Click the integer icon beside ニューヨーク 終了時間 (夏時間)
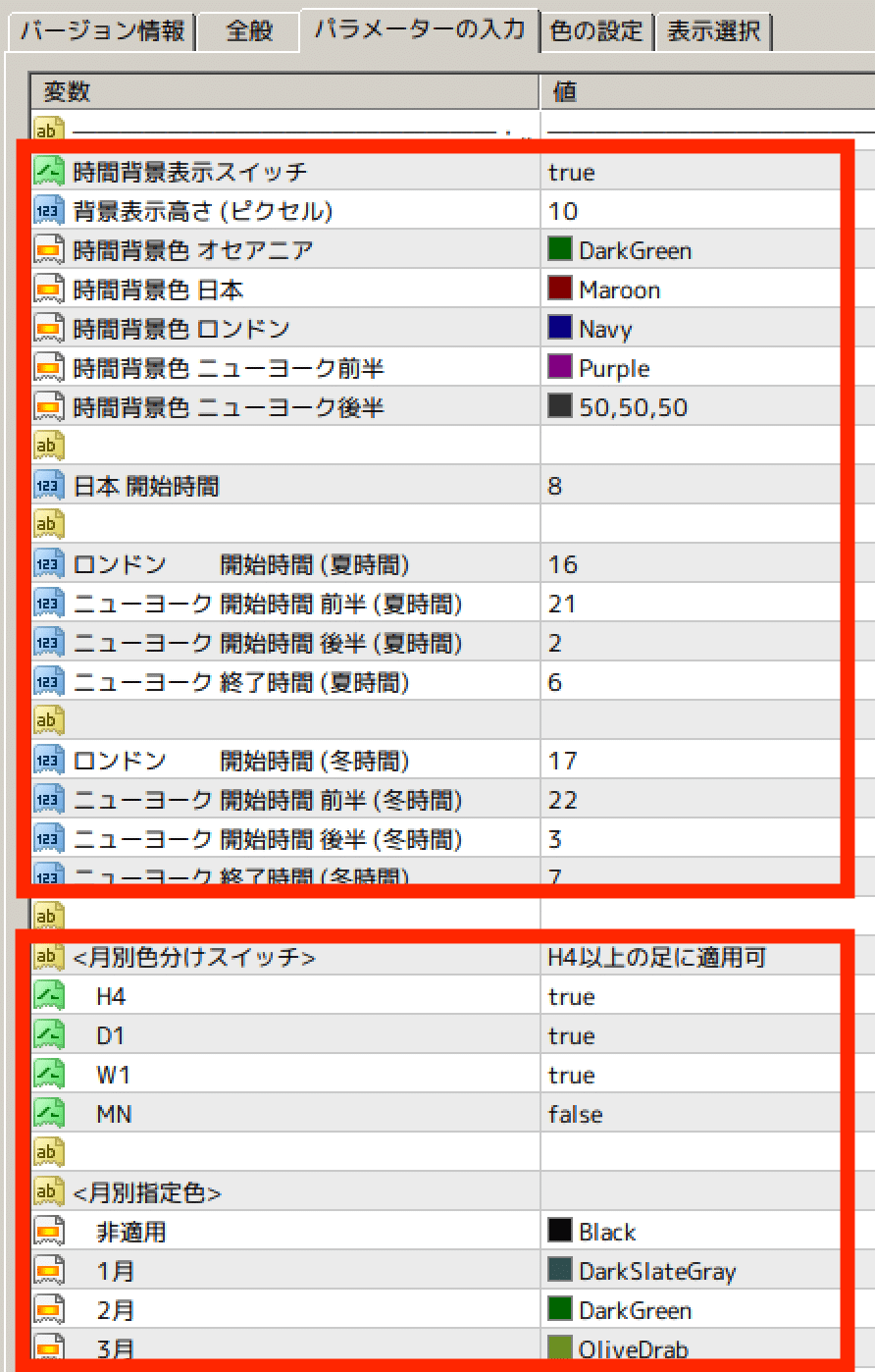This screenshot has width=875, height=1372. click(x=49, y=682)
